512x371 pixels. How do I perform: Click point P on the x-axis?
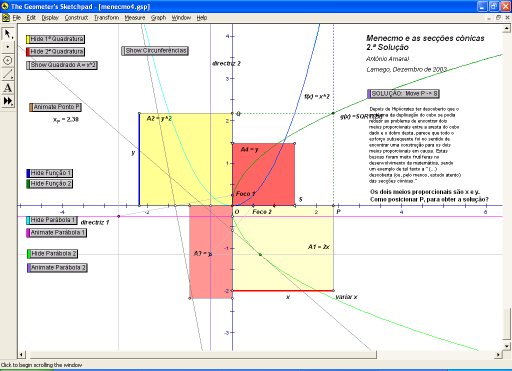tap(333, 206)
